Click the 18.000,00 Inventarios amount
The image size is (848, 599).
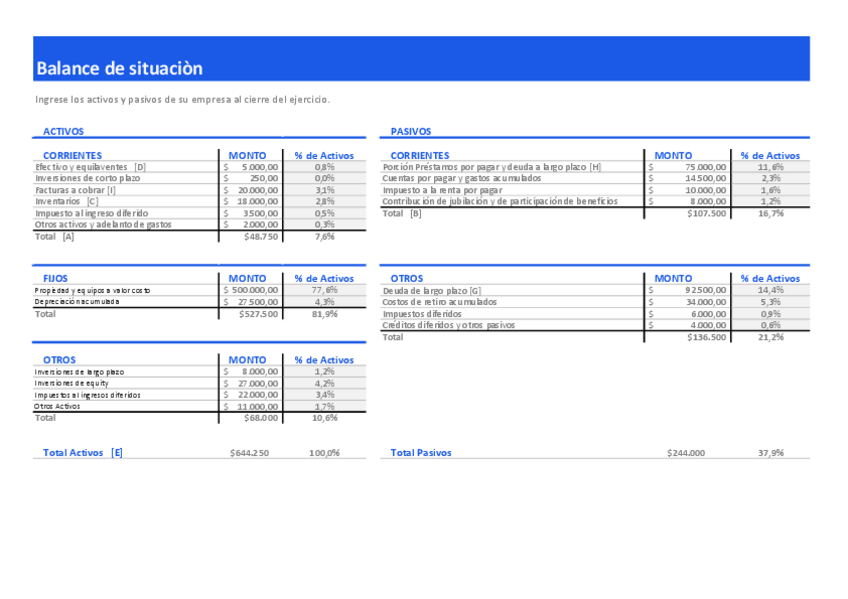(x=258, y=201)
